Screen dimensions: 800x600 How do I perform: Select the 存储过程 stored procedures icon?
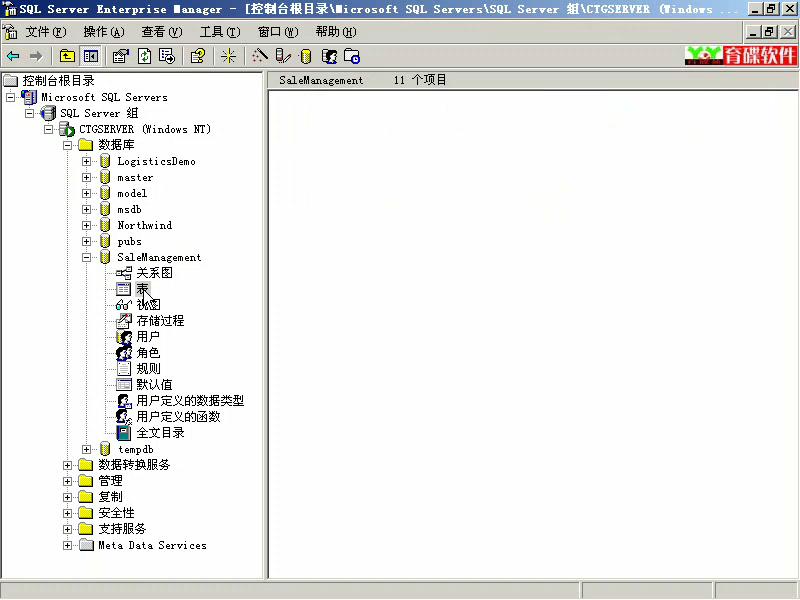[124, 321]
